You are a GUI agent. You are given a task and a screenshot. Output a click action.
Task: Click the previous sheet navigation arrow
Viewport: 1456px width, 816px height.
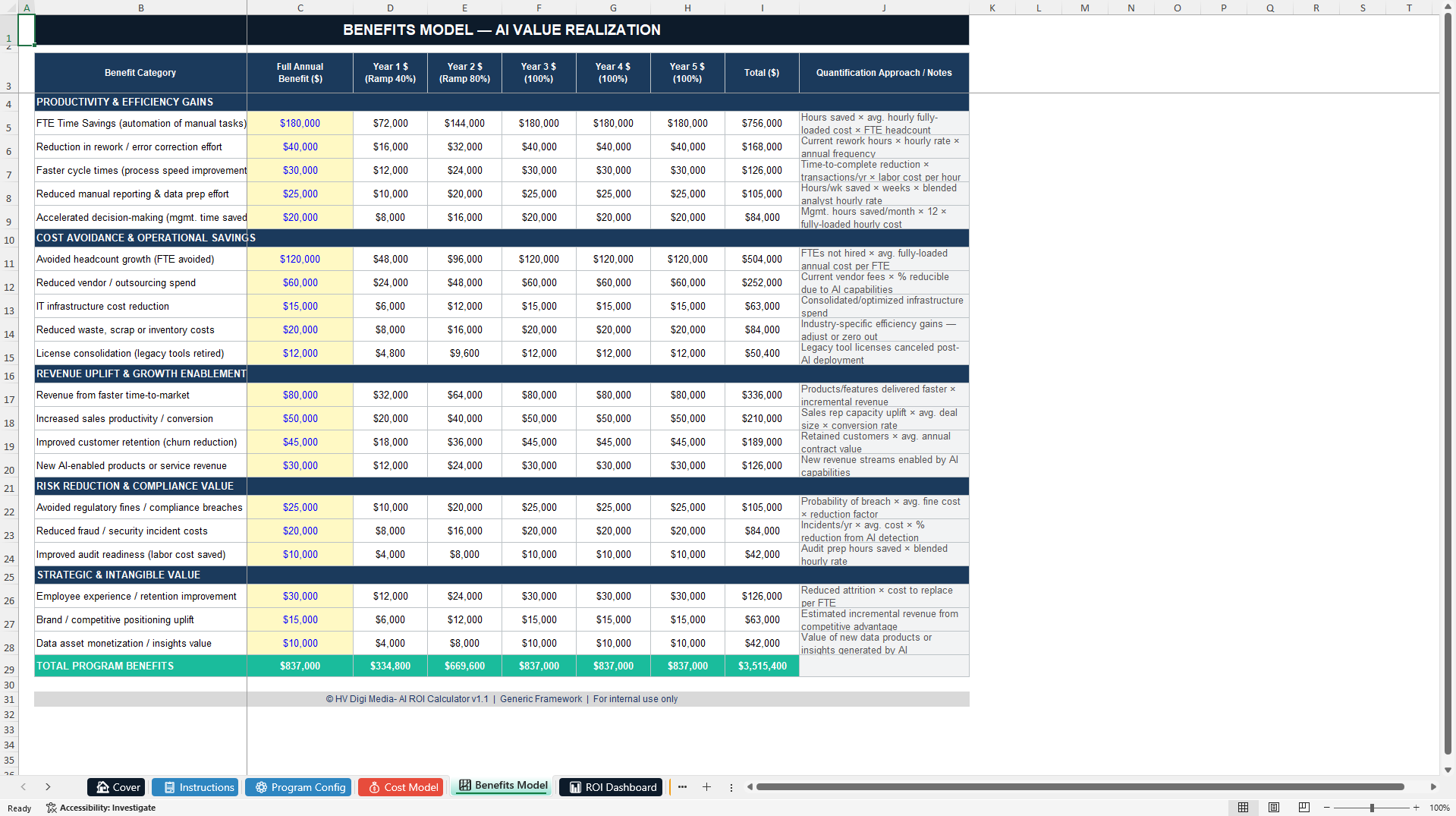24,787
